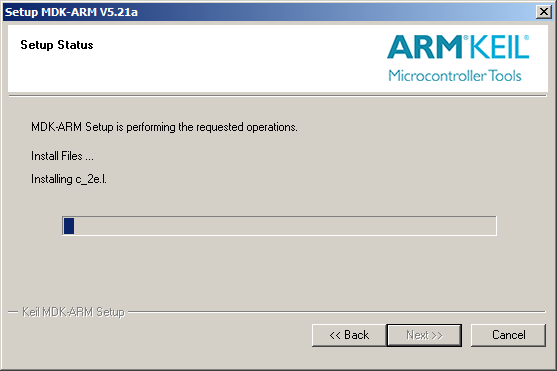
Task: Click the ARM word in the logo
Action: point(425,47)
